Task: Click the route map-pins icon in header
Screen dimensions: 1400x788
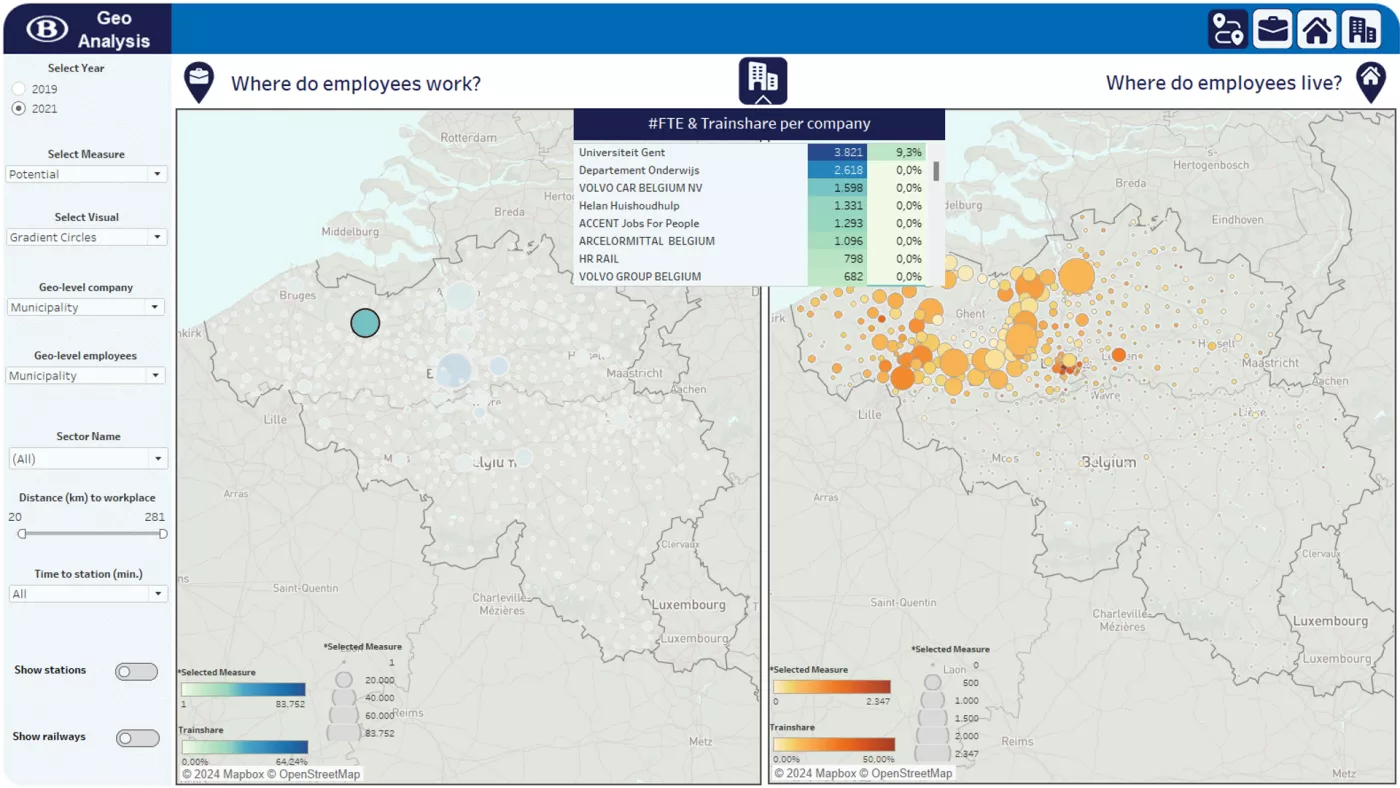Action: tap(1227, 29)
